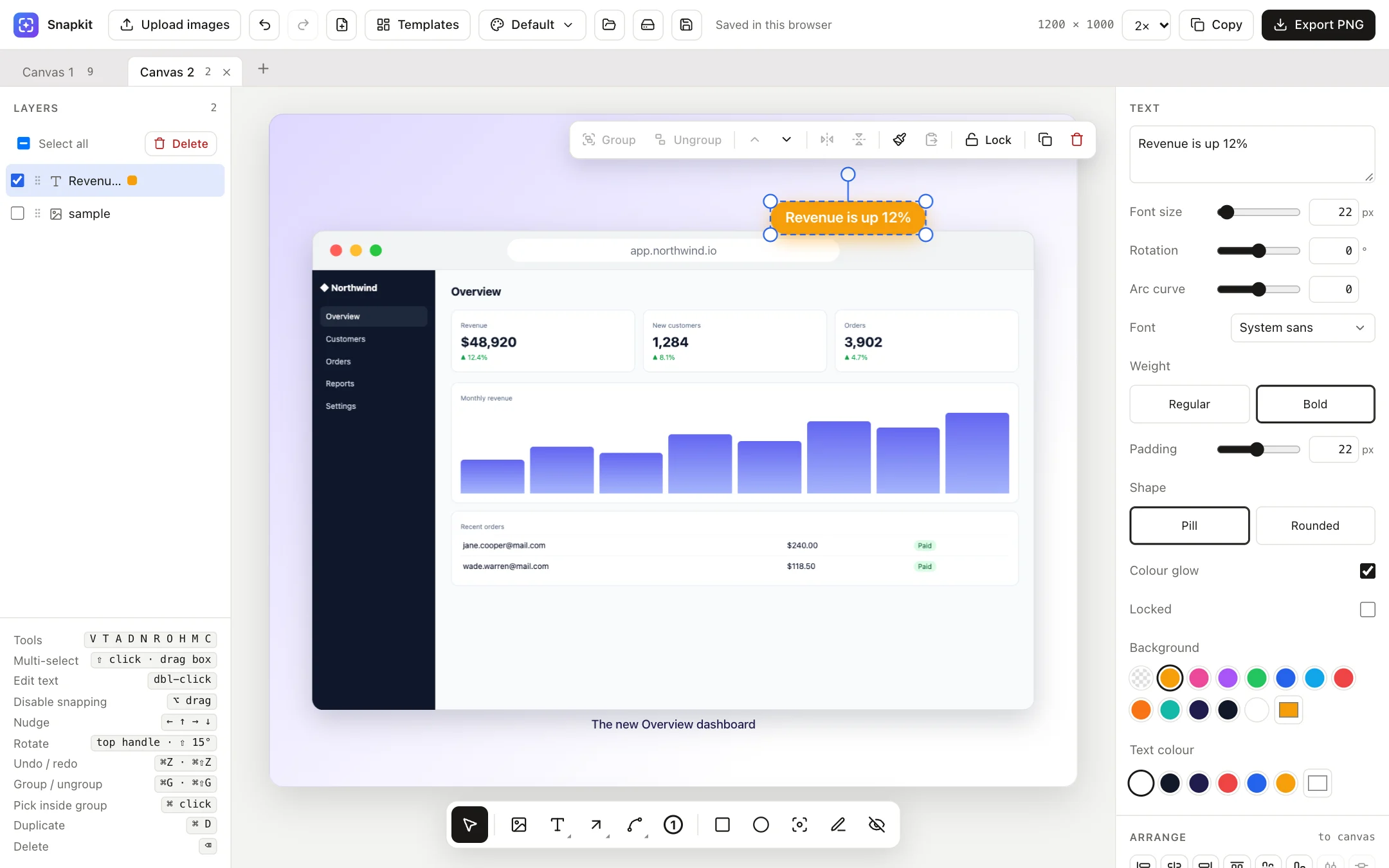Enable the Locked checkbox
This screenshot has width=1389, height=868.
click(x=1368, y=610)
